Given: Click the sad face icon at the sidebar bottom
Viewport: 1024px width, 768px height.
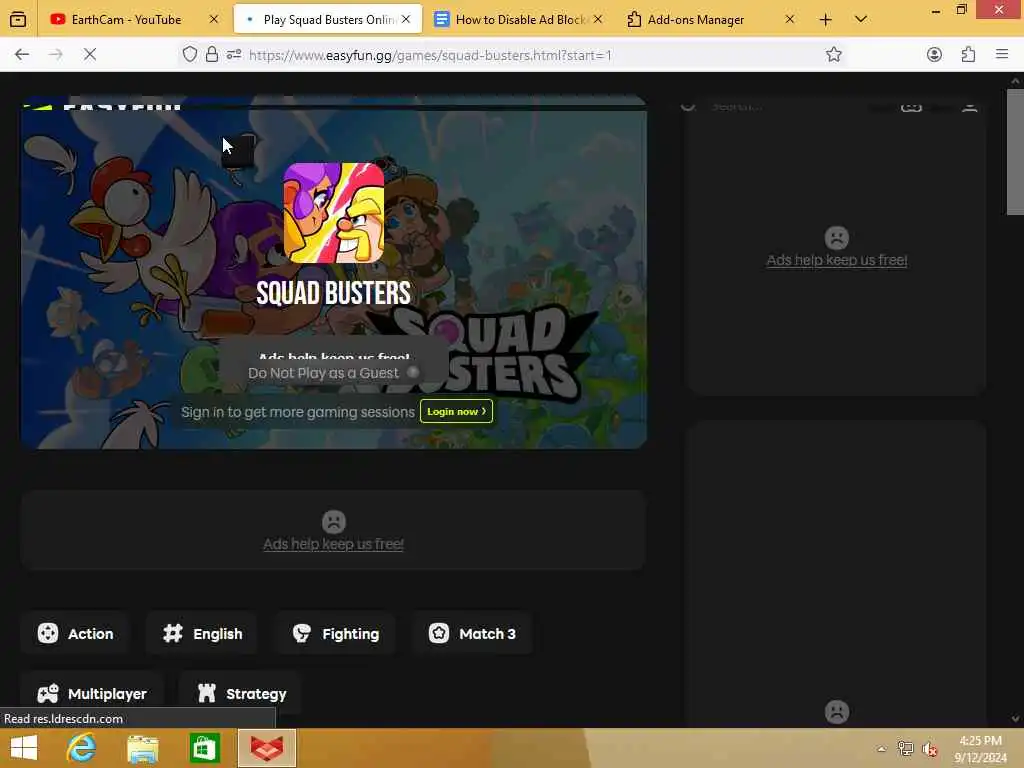Looking at the screenshot, I should click(837, 711).
